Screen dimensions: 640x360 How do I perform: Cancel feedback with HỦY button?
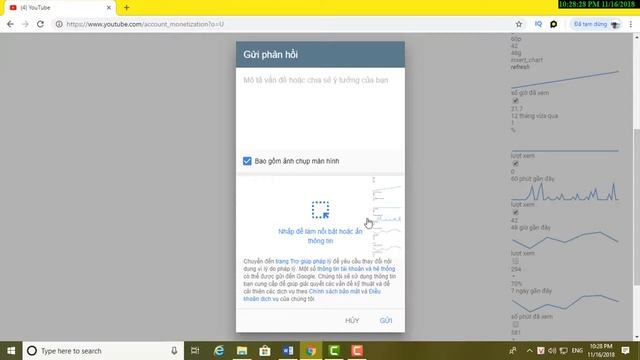tap(352, 320)
